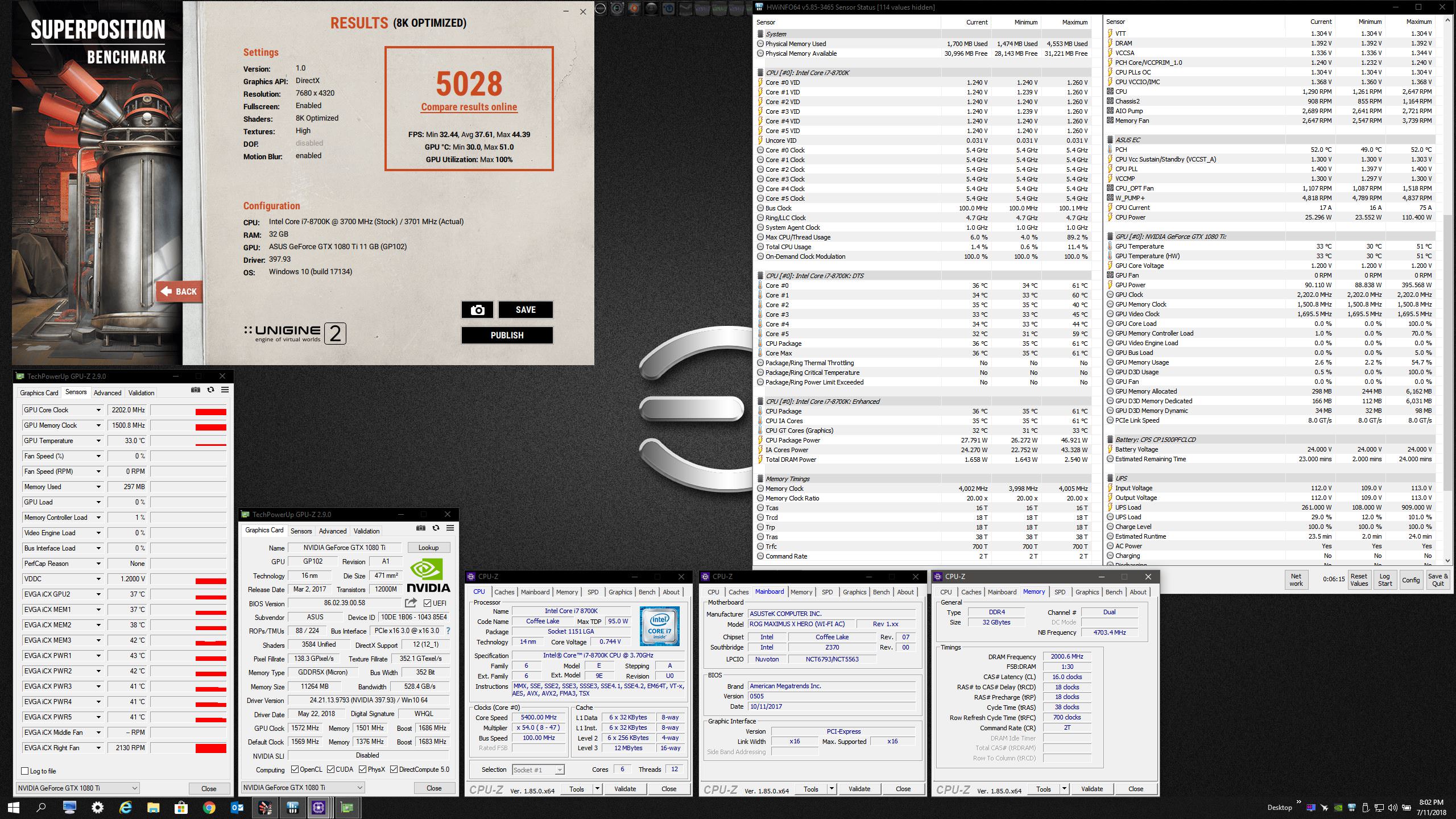This screenshot has width=1456, height=819.
Task: Open the Advanced tab in GPU-Z Sensors window
Action: (107, 392)
